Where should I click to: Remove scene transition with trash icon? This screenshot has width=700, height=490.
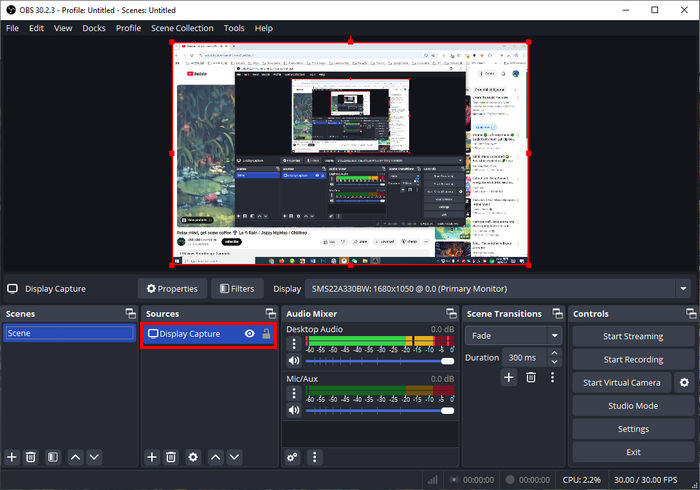(531, 378)
